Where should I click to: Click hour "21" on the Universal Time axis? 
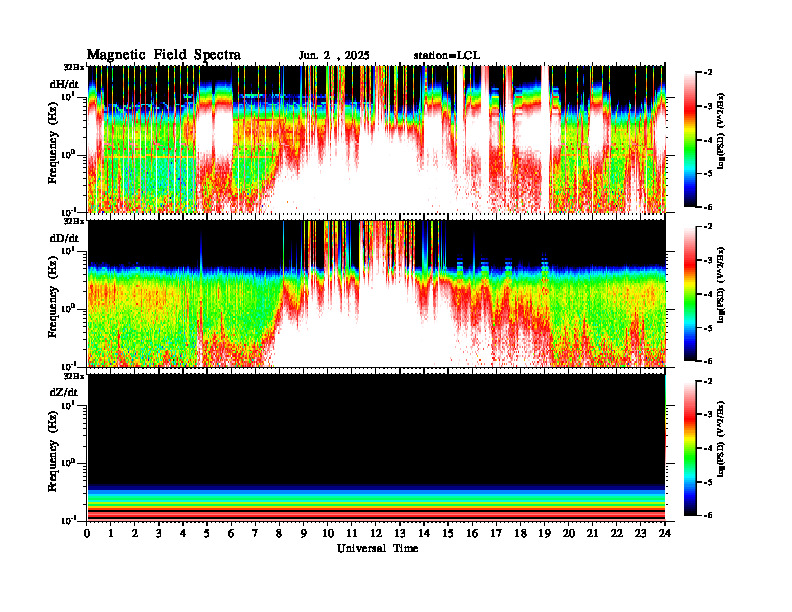click(592, 534)
